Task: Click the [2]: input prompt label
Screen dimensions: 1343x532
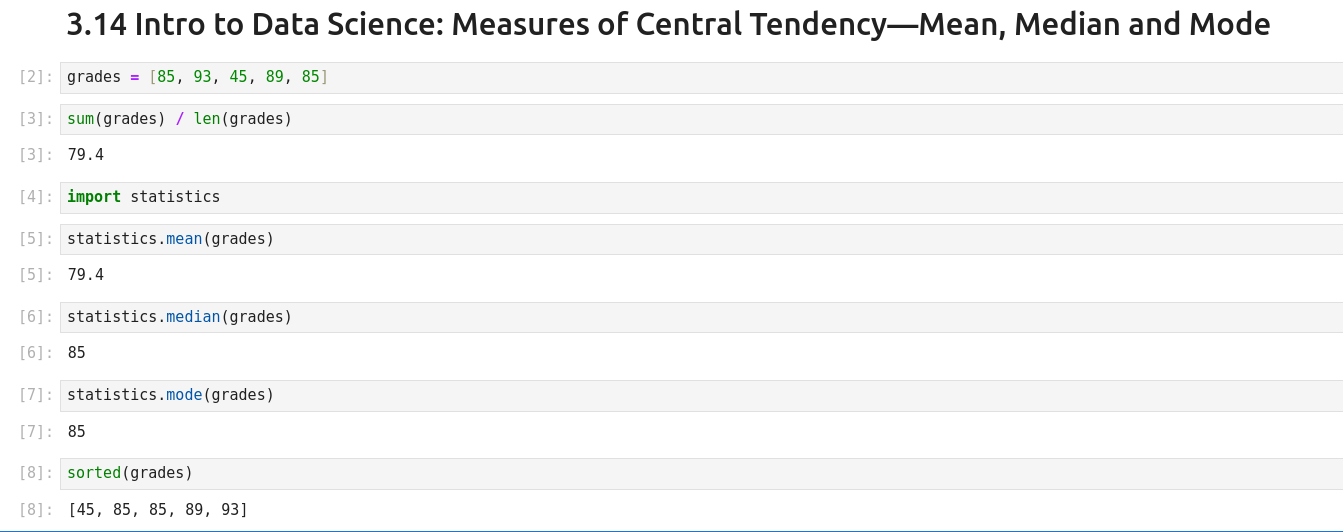Action: tap(36, 77)
